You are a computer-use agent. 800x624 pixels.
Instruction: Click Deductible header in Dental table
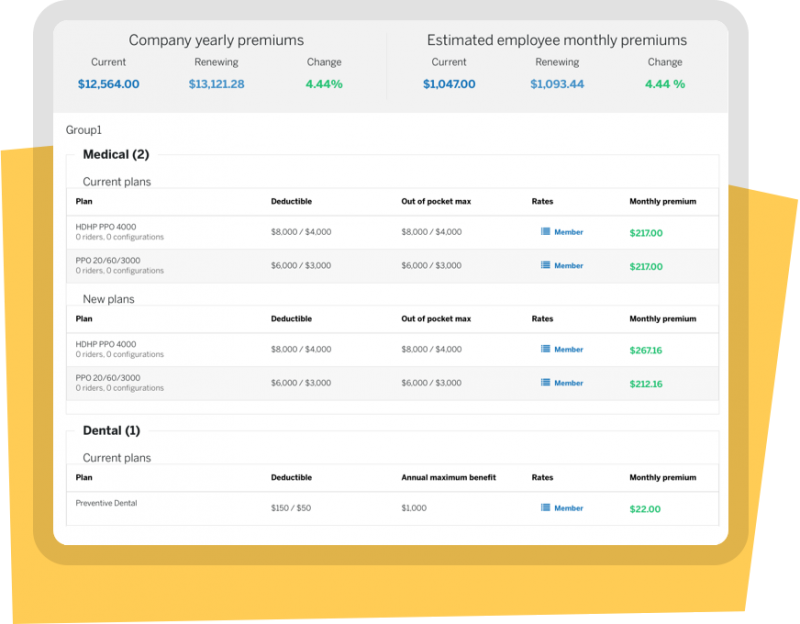point(291,478)
